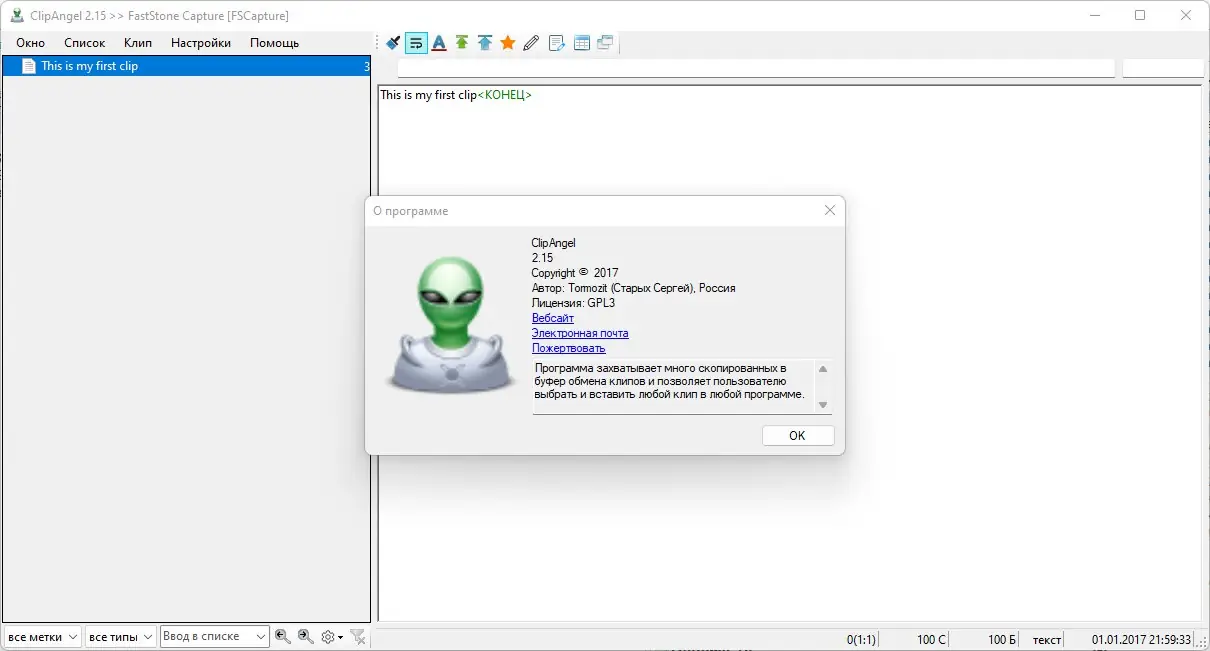Click the table grid toolbar icon

(581, 43)
